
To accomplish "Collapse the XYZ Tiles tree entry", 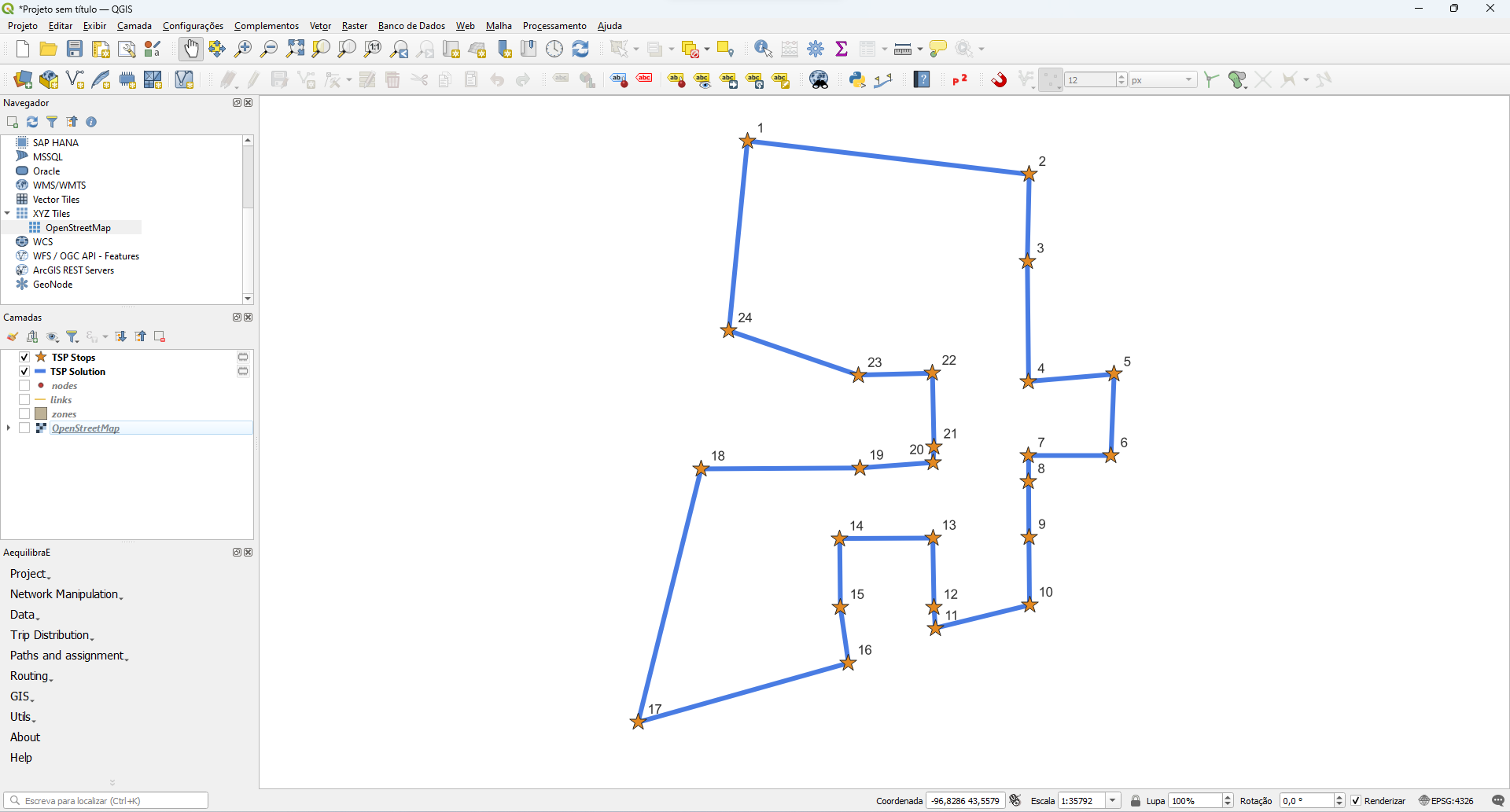I will click(x=7, y=213).
